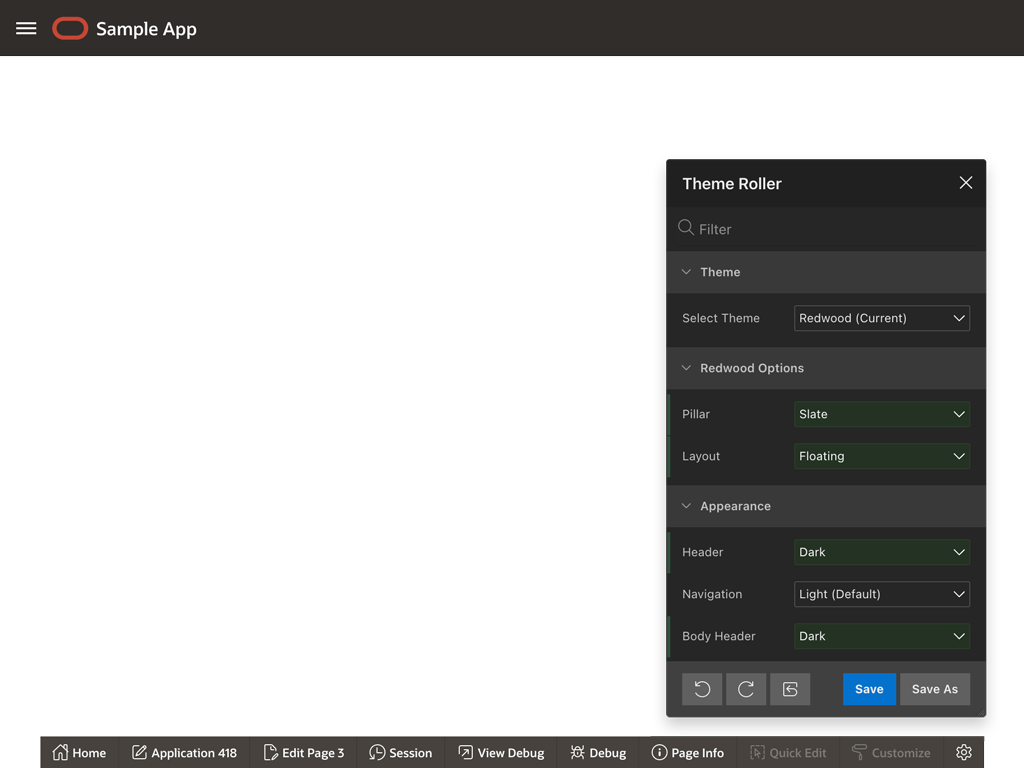Click the Reset theme icon button
The height and width of the screenshot is (768, 1024).
click(790, 689)
